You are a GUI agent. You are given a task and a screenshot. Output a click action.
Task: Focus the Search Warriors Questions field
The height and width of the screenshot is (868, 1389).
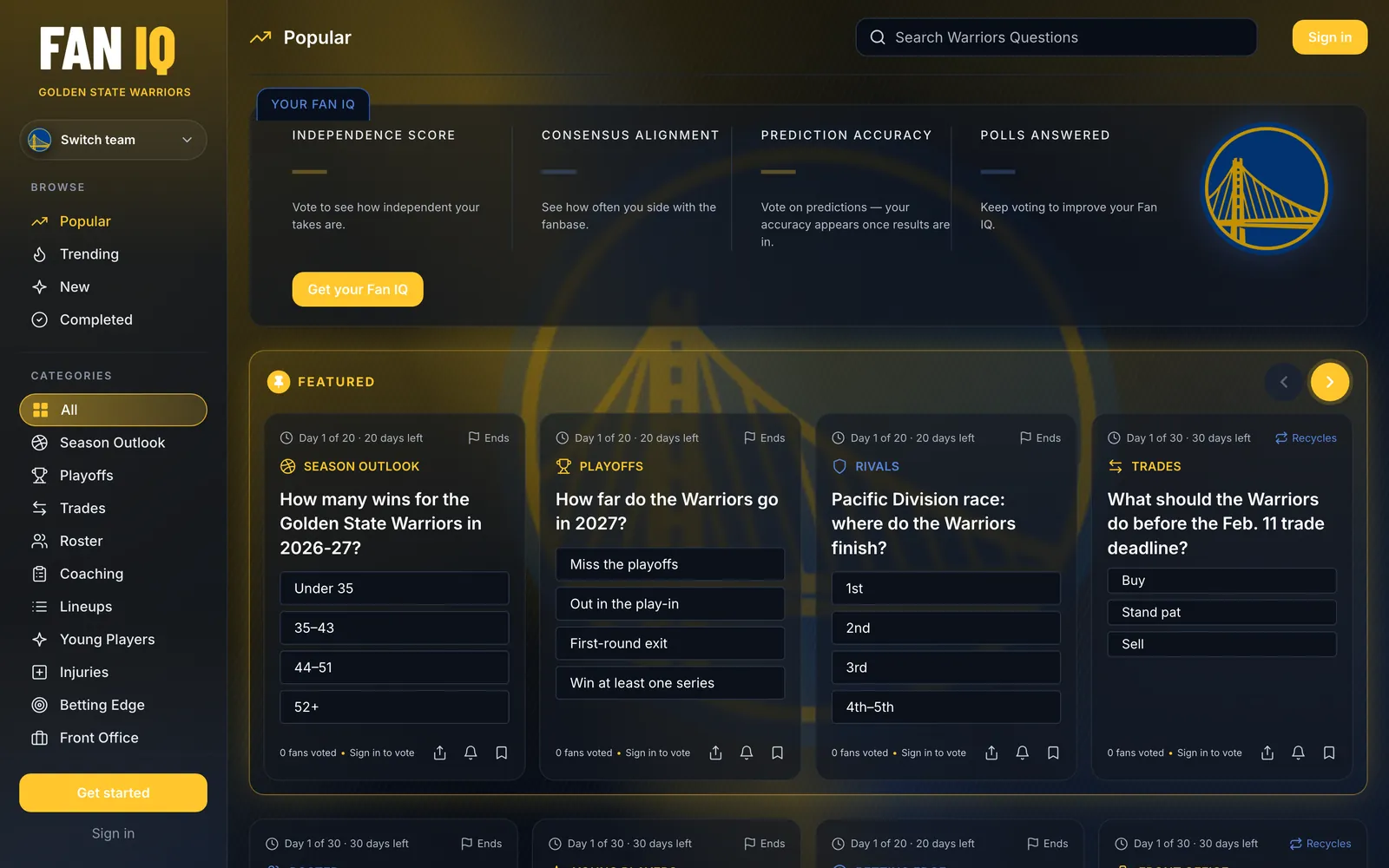(x=1057, y=37)
